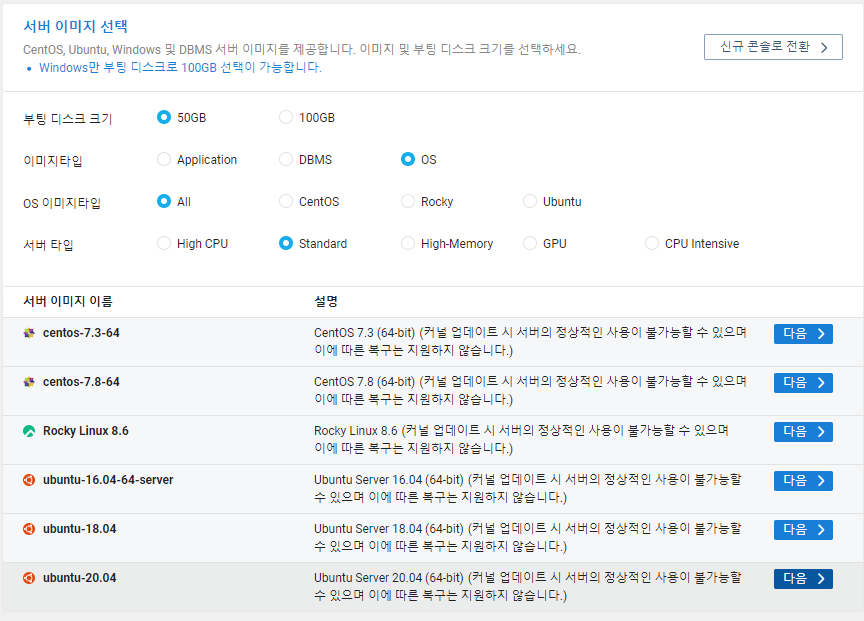This screenshot has width=864, height=621.
Task: Click the Rocky Linux 8.6 logo icon
Action: point(29,431)
